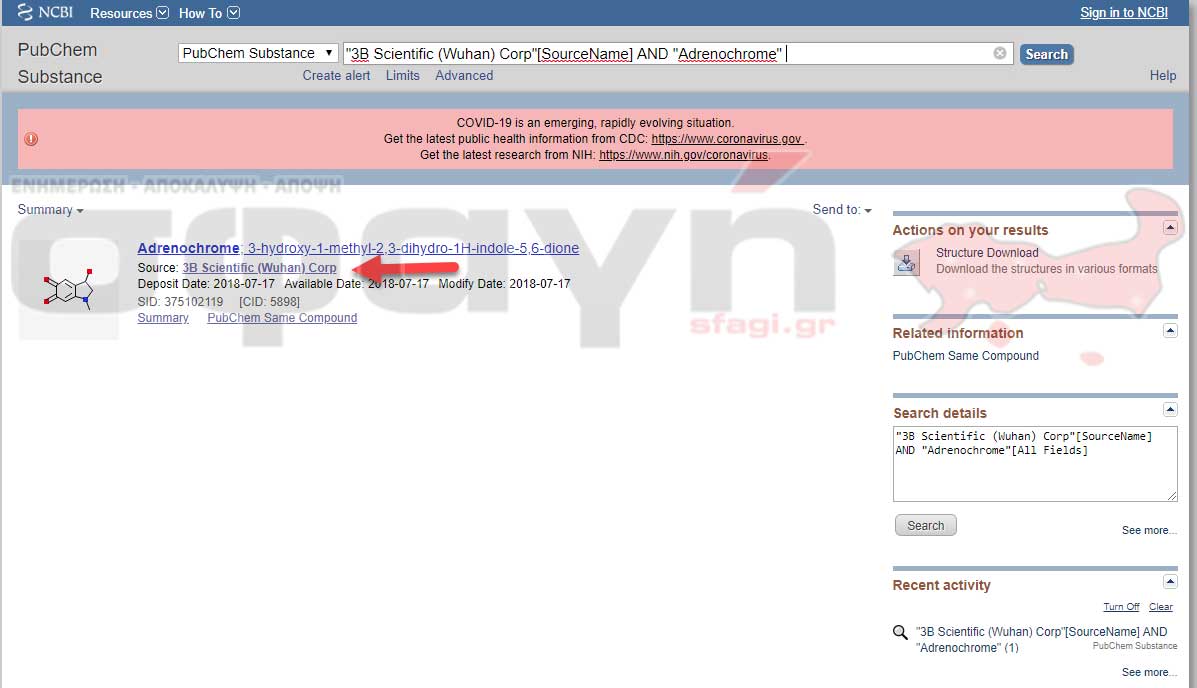Open the Limits link
This screenshot has width=1197, height=688.
(x=402, y=76)
